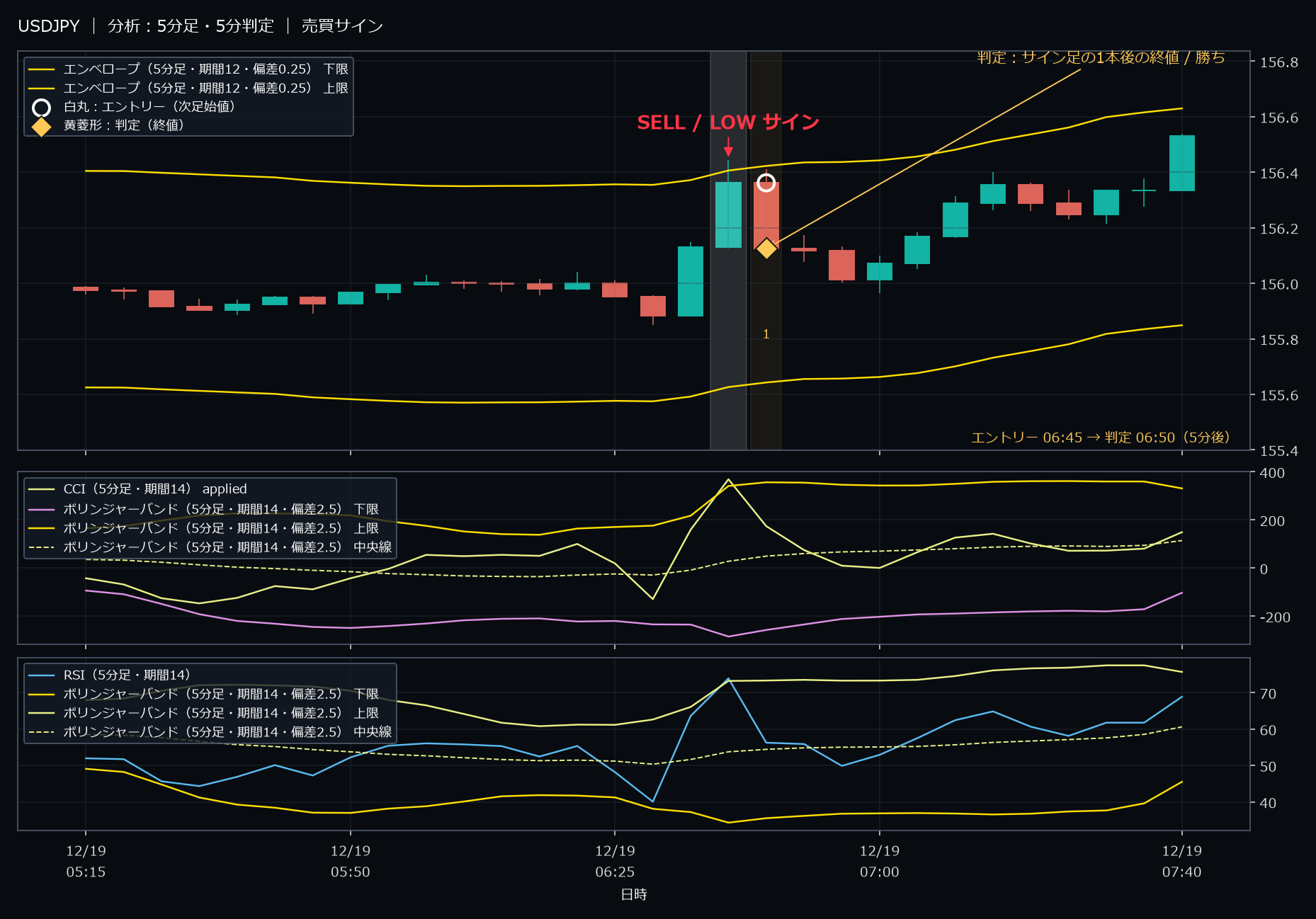Click the RSI panel's ボリンジャーバンド 中央線 legend entry
1316x919 pixels.
(x=210, y=732)
